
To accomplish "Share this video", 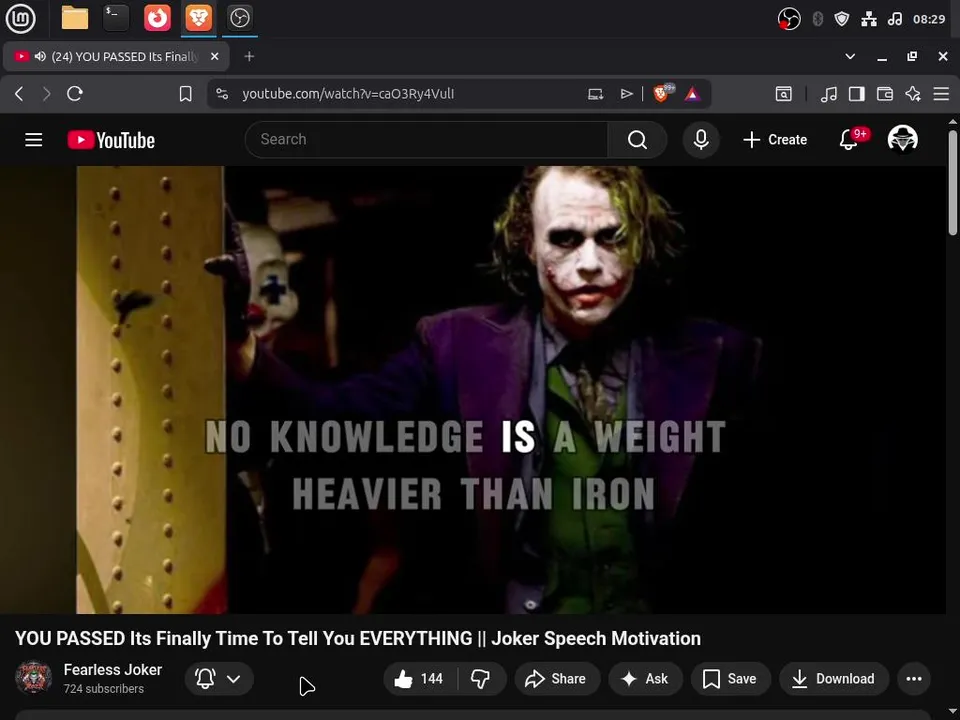I will click(557, 678).
